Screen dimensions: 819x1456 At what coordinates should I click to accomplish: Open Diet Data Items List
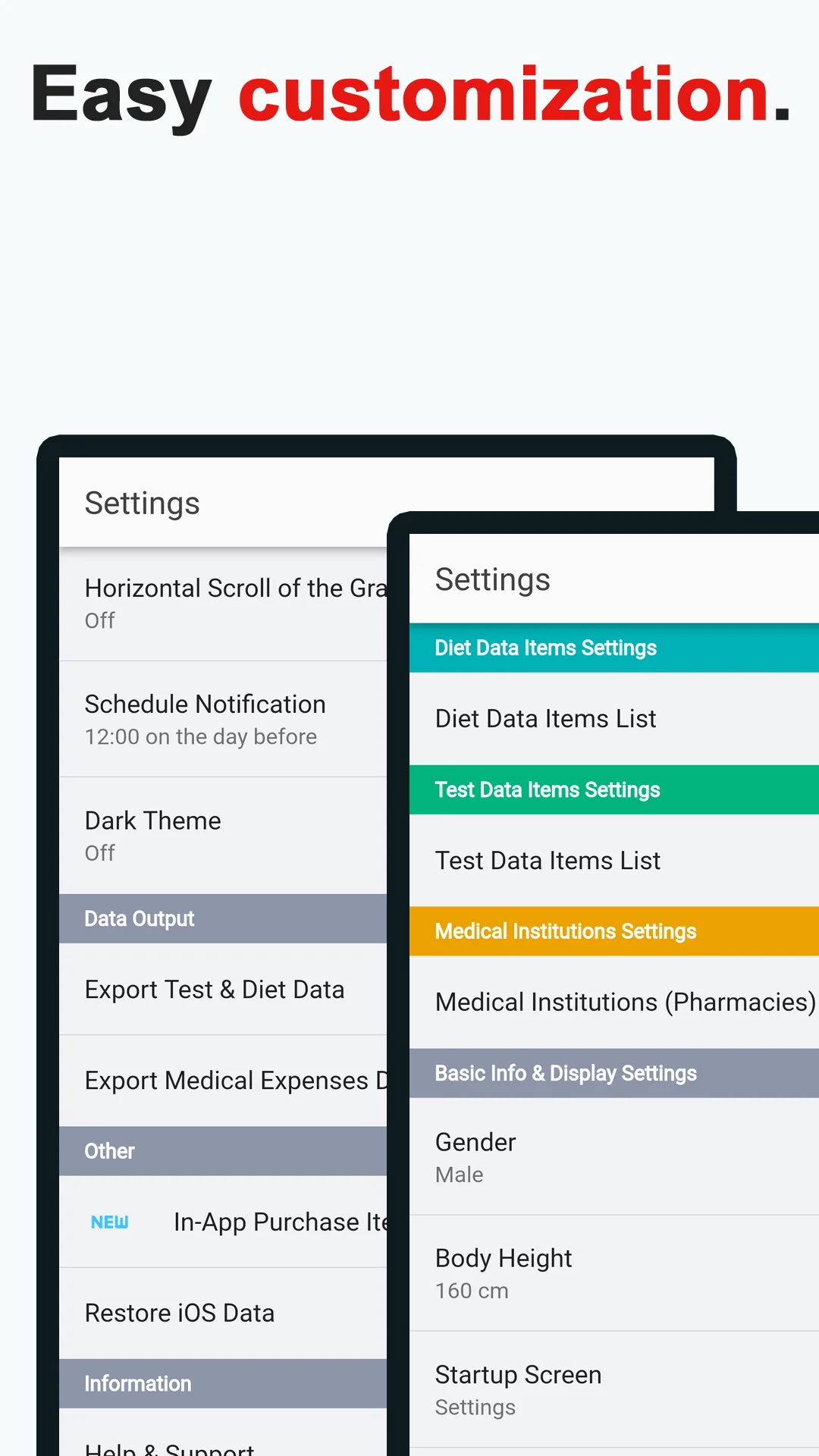[614, 718]
